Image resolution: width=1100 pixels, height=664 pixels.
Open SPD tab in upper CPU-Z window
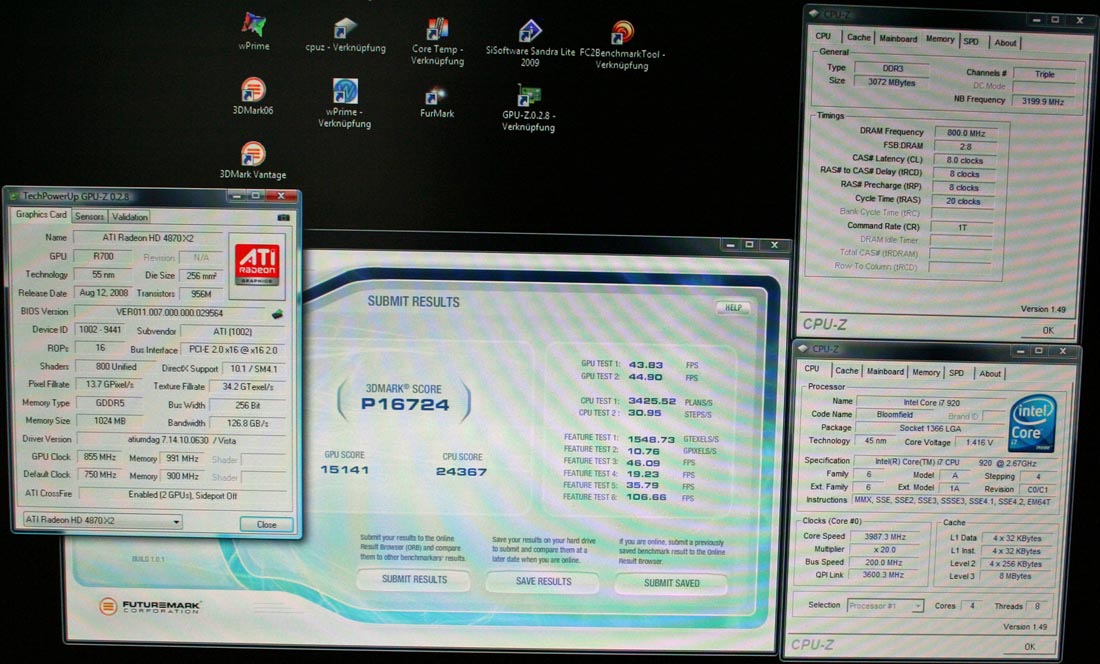(x=971, y=41)
